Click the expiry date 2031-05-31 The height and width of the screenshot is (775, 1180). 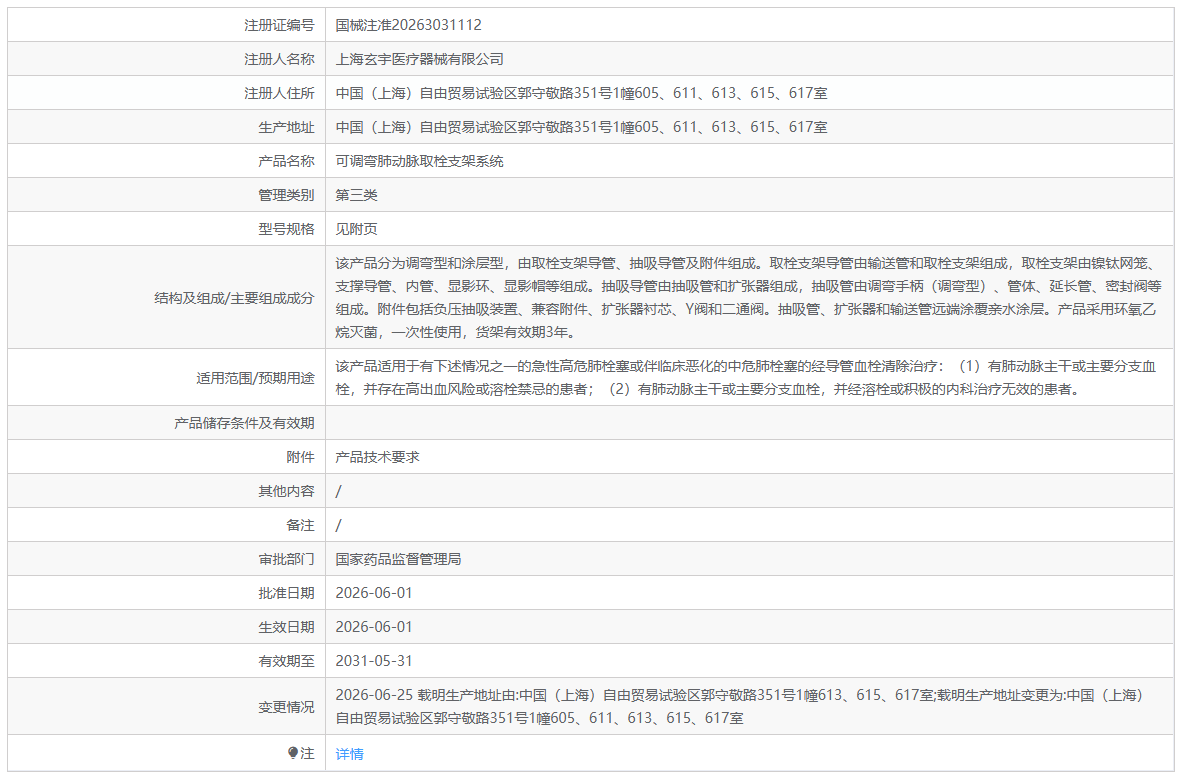coord(374,661)
